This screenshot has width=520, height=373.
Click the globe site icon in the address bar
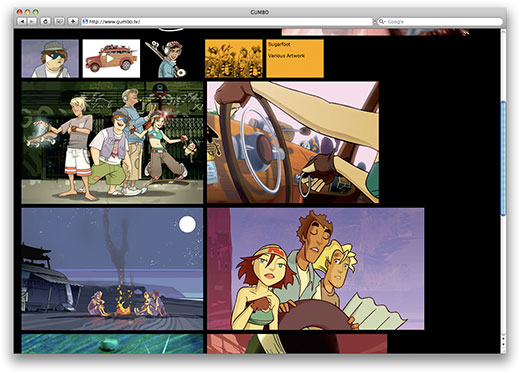(x=85, y=21)
